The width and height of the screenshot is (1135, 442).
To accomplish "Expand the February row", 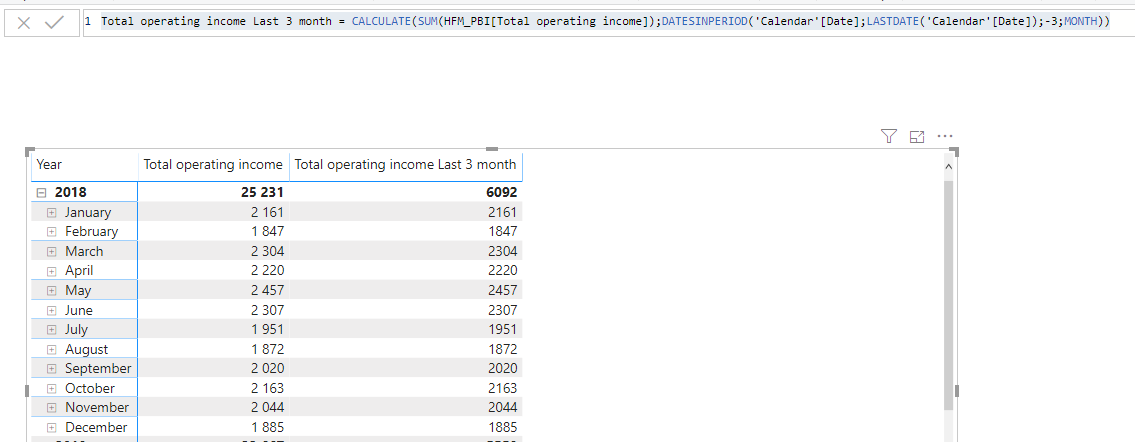I will [51, 231].
